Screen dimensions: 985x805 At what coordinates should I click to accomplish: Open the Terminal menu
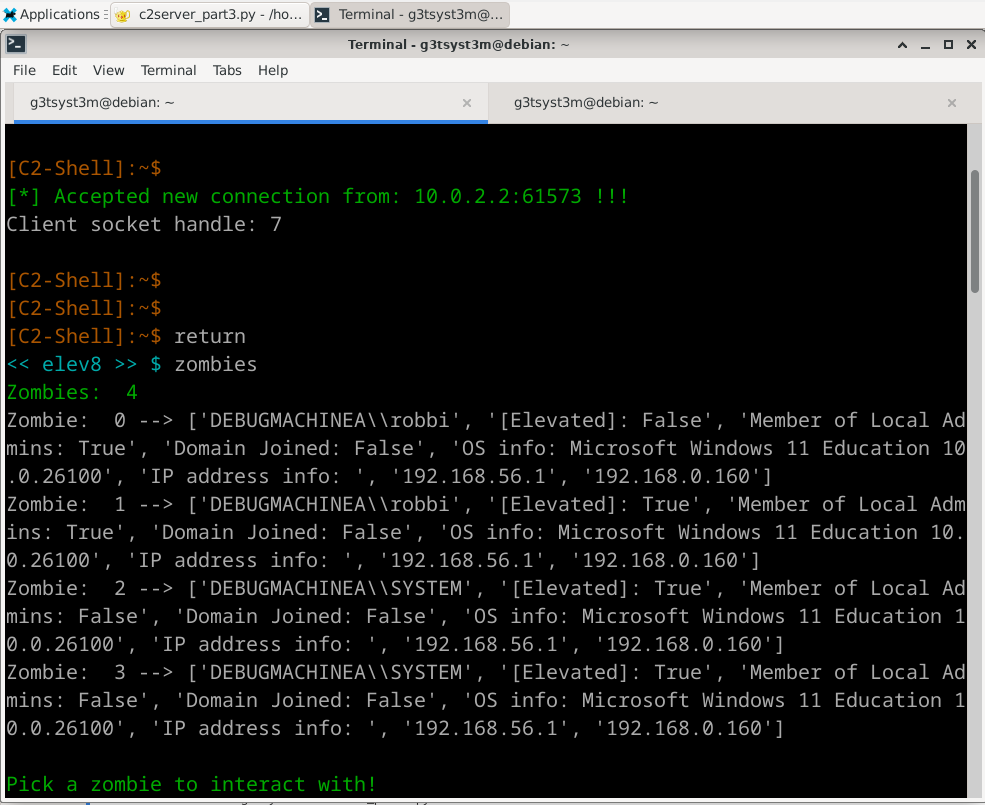(168, 70)
